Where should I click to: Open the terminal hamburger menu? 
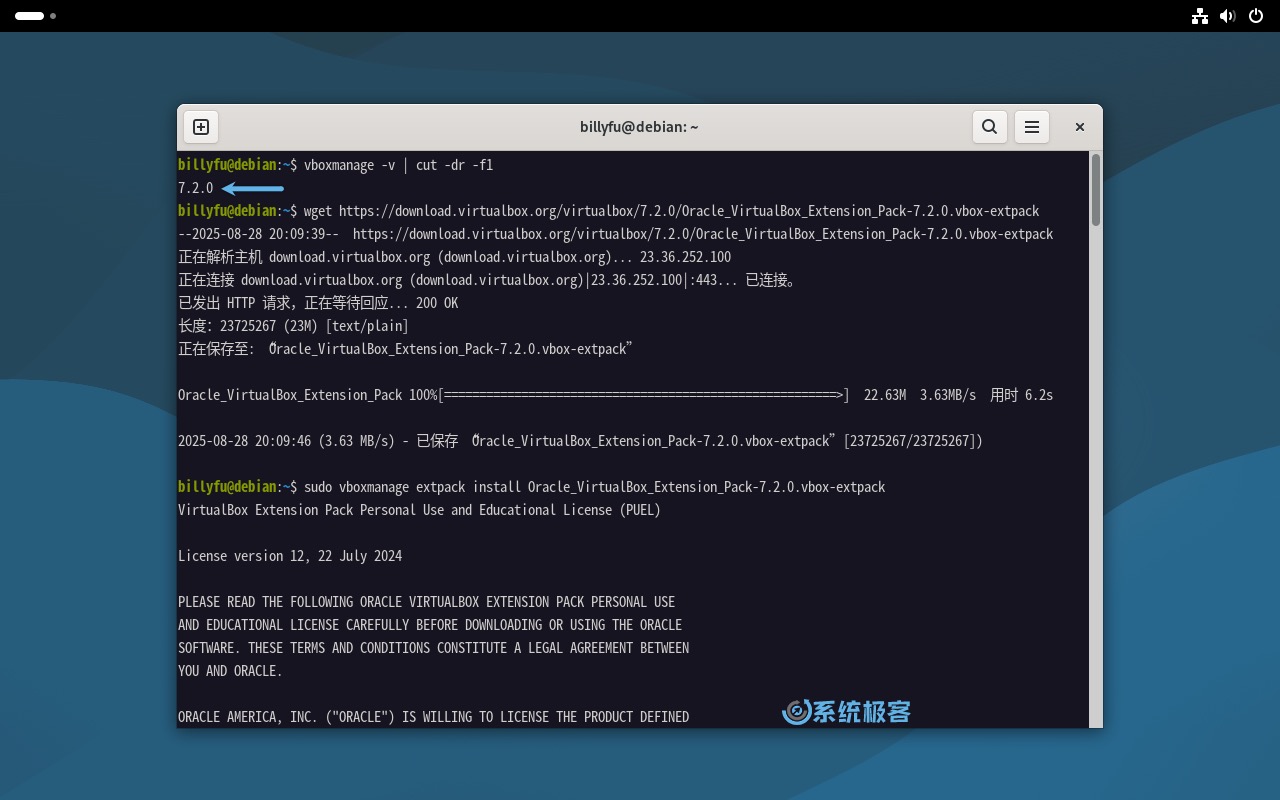(1032, 127)
